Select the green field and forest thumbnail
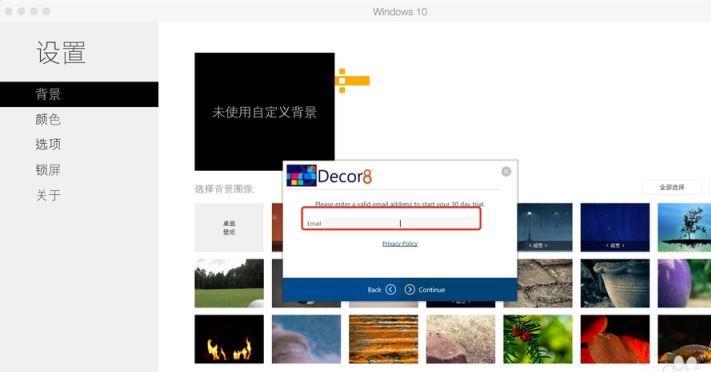 click(229, 283)
